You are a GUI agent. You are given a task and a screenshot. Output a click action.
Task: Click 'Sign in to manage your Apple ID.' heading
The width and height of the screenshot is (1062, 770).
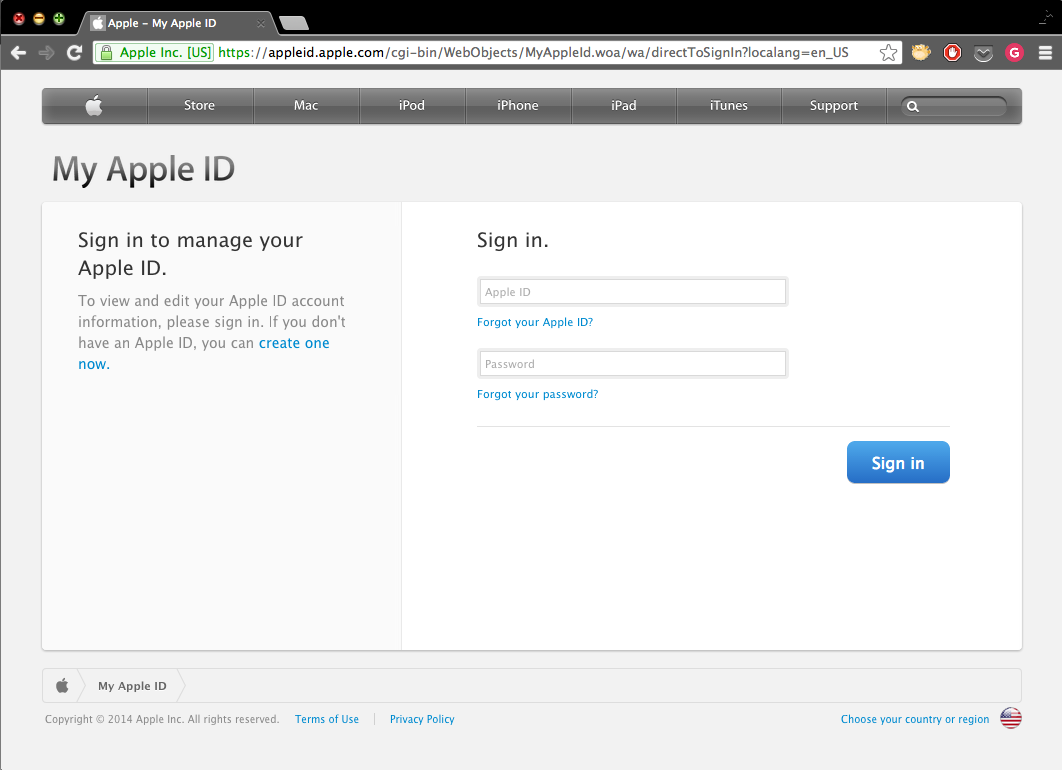tap(190, 254)
